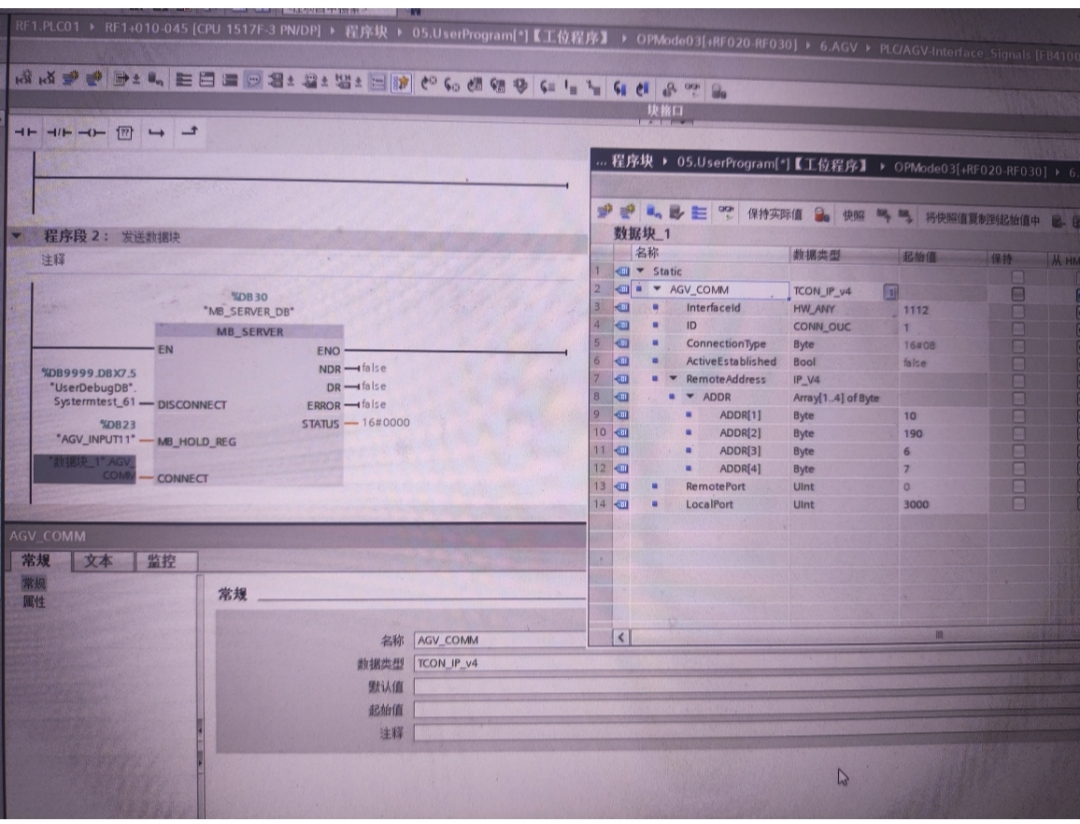Click the expand all rows list icon in data block toolbar
The width and height of the screenshot is (1080, 824).
699,213
